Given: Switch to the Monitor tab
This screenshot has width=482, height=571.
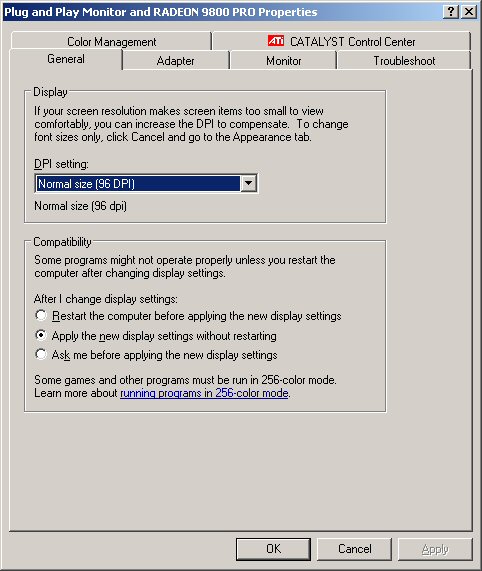Looking at the screenshot, I should point(284,60).
